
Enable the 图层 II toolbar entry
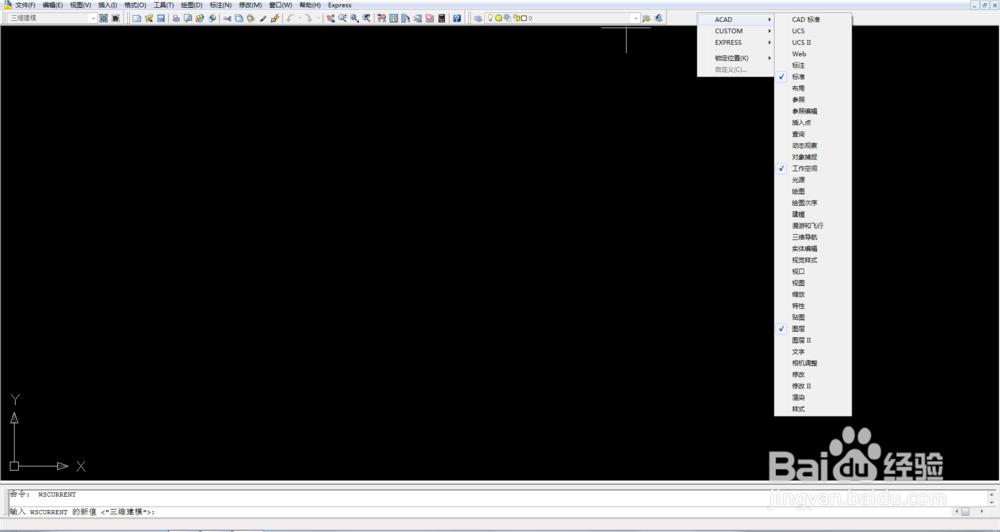coord(812,340)
